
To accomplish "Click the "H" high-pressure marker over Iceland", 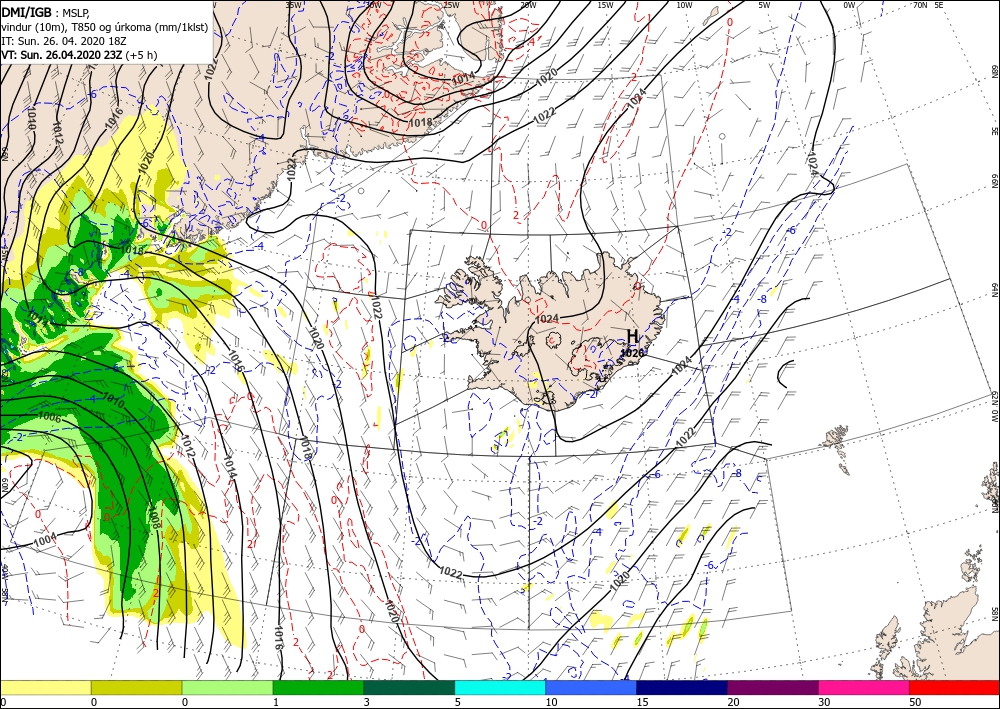I will tap(632, 336).
